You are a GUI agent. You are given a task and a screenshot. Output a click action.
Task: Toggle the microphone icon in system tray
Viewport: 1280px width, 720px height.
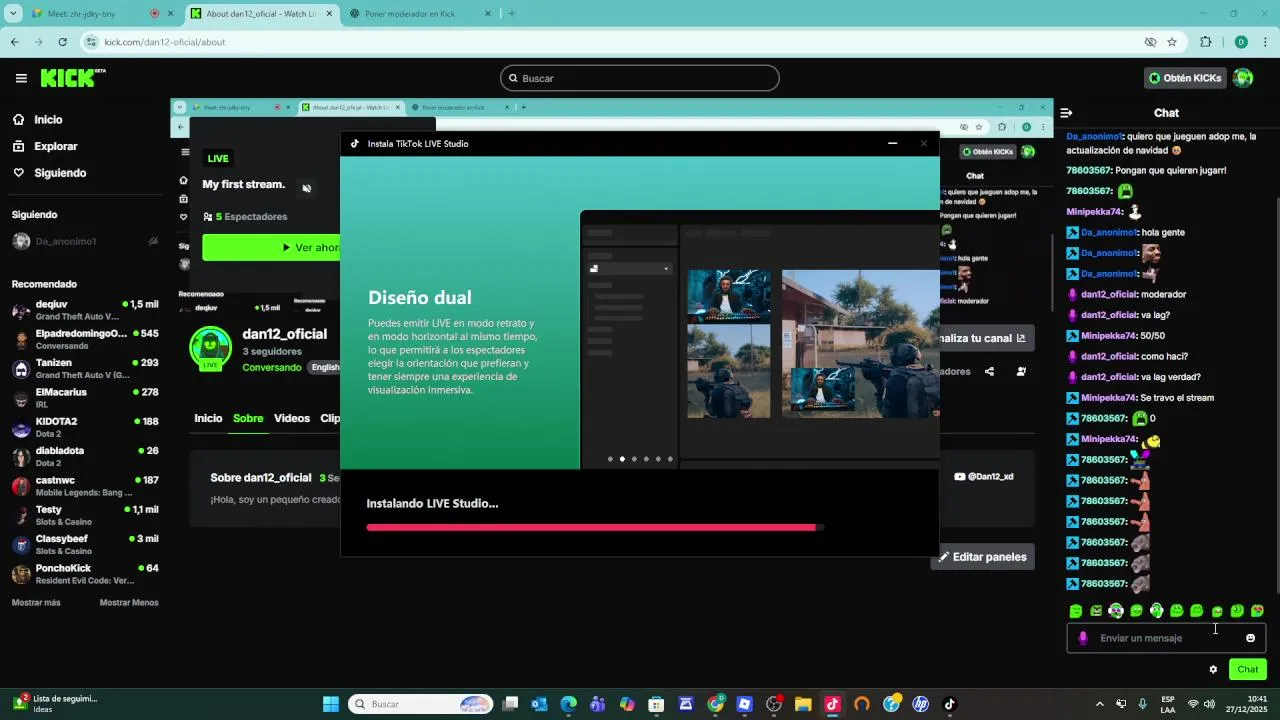[x=1142, y=704]
